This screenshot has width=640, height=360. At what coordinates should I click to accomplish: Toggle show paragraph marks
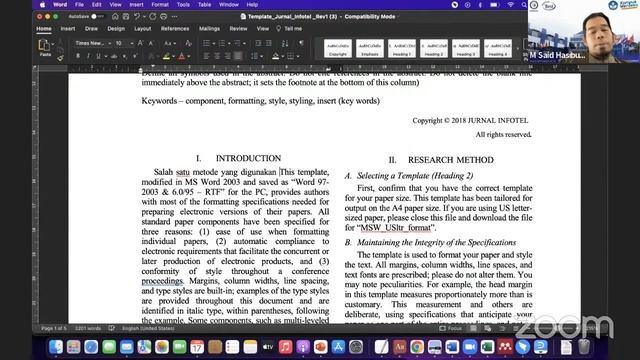[x=301, y=43]
